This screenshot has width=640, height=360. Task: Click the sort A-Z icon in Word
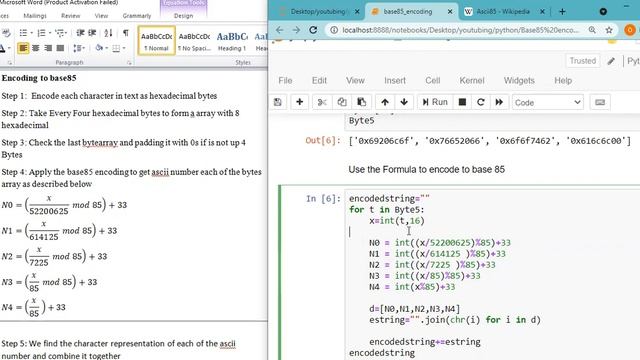(x=108, y=33)
